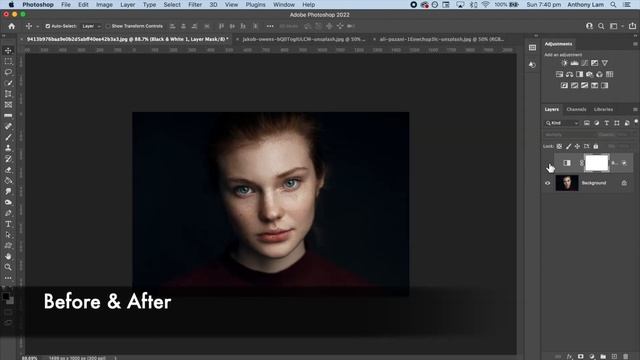640x360 pixels.
Task: Select the Lasso tool
Action: click(8, 72)
